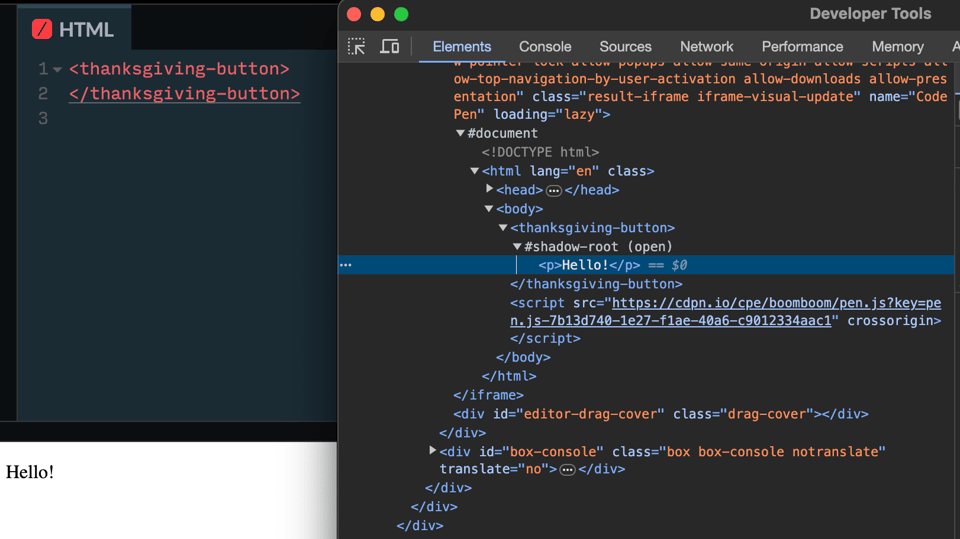Select the closing </thanksgiving-button> row in DevTools

(x=596, y=284)
